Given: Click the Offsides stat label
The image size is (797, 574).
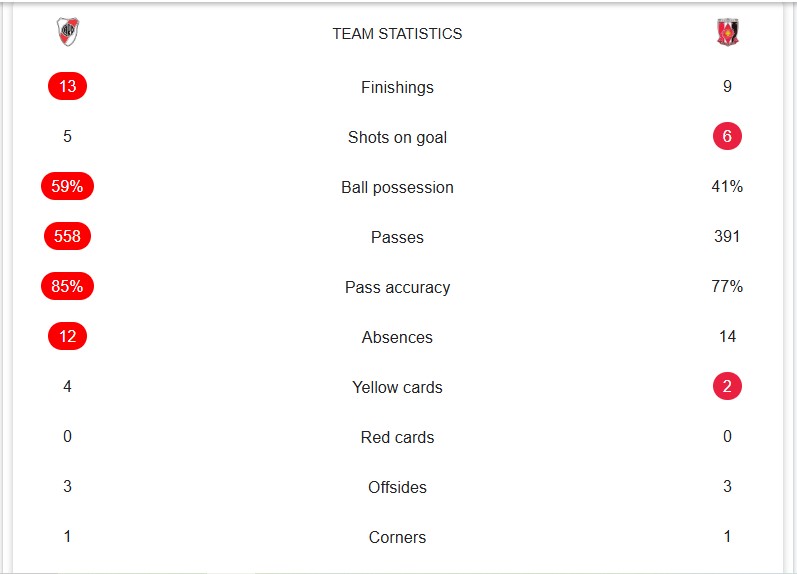Looking at the screenshot, I should click(x=397, y=488).
